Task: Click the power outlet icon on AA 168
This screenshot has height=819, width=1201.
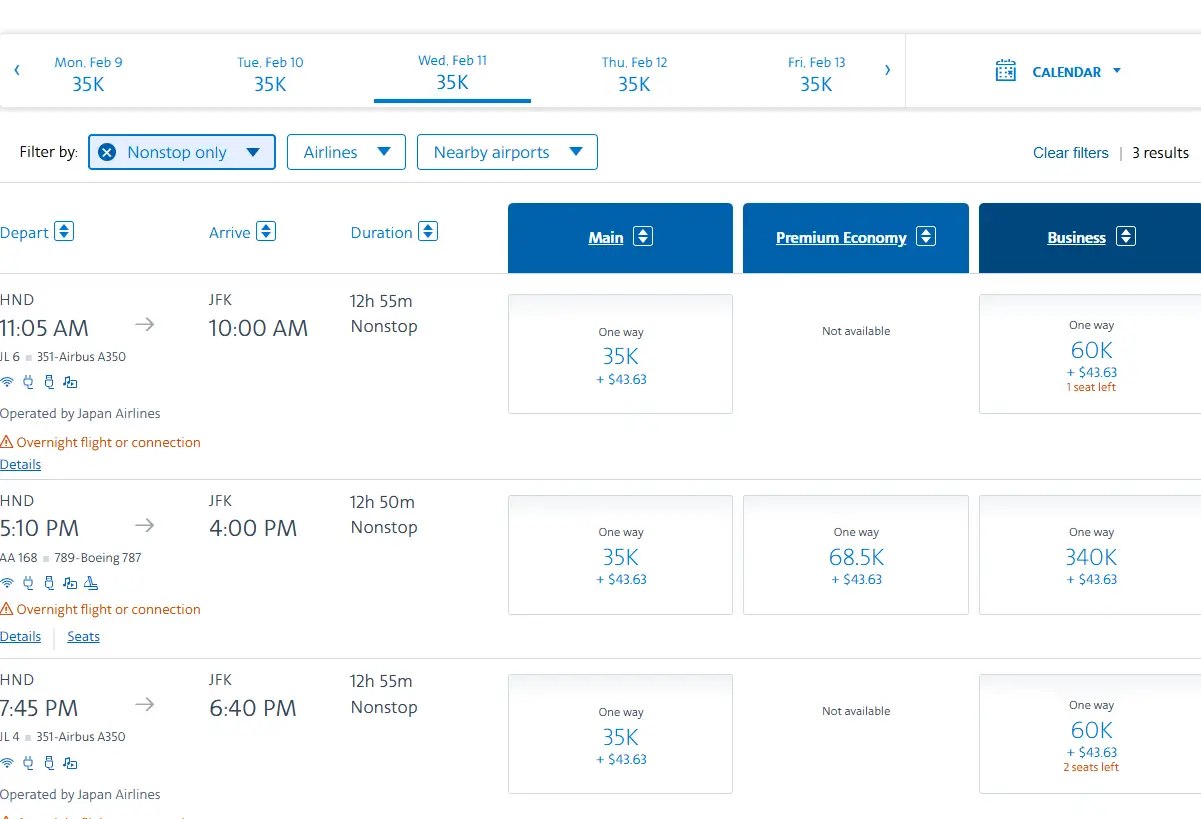Action: tap(28, 583)
